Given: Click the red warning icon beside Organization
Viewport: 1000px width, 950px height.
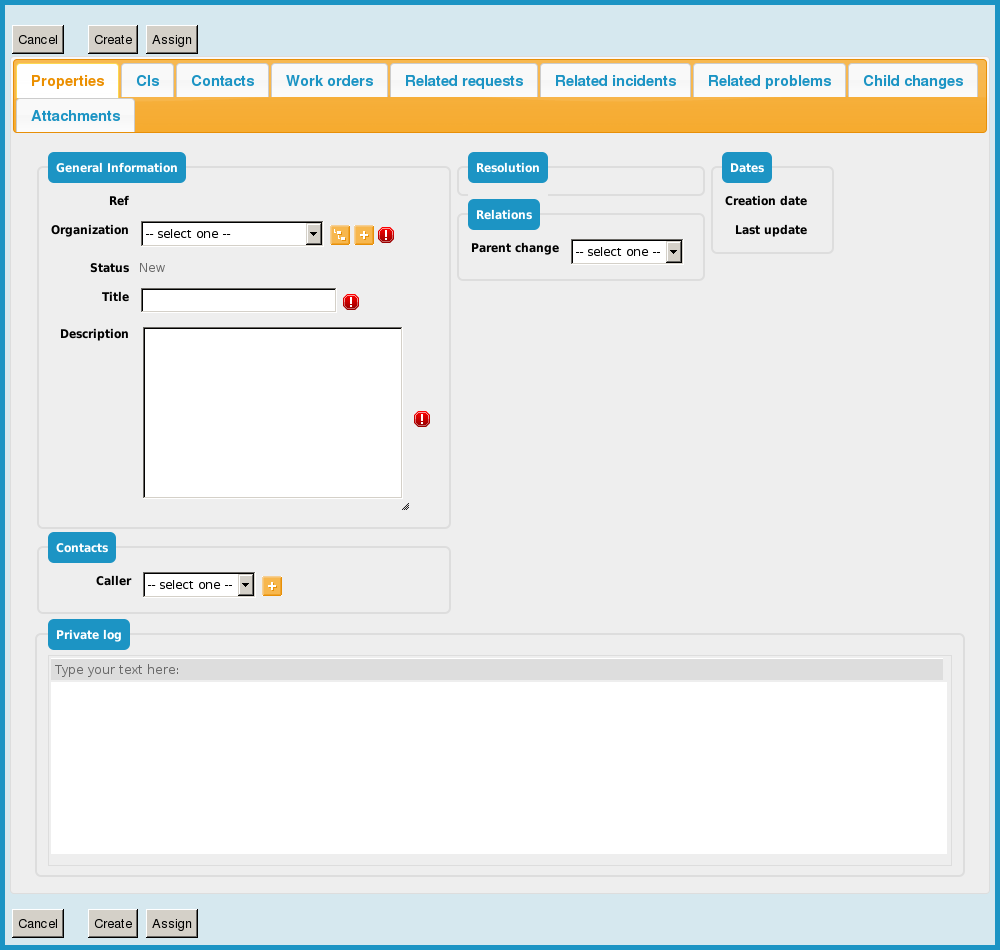Looking at the screenshot, I should click(x=386, y=235).
